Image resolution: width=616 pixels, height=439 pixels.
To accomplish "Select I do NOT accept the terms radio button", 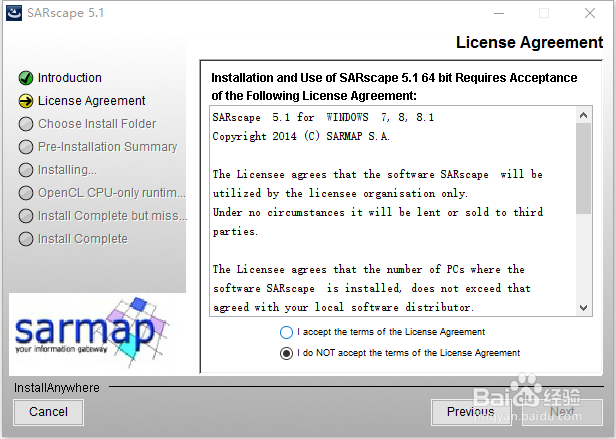I will pos(286,353).
